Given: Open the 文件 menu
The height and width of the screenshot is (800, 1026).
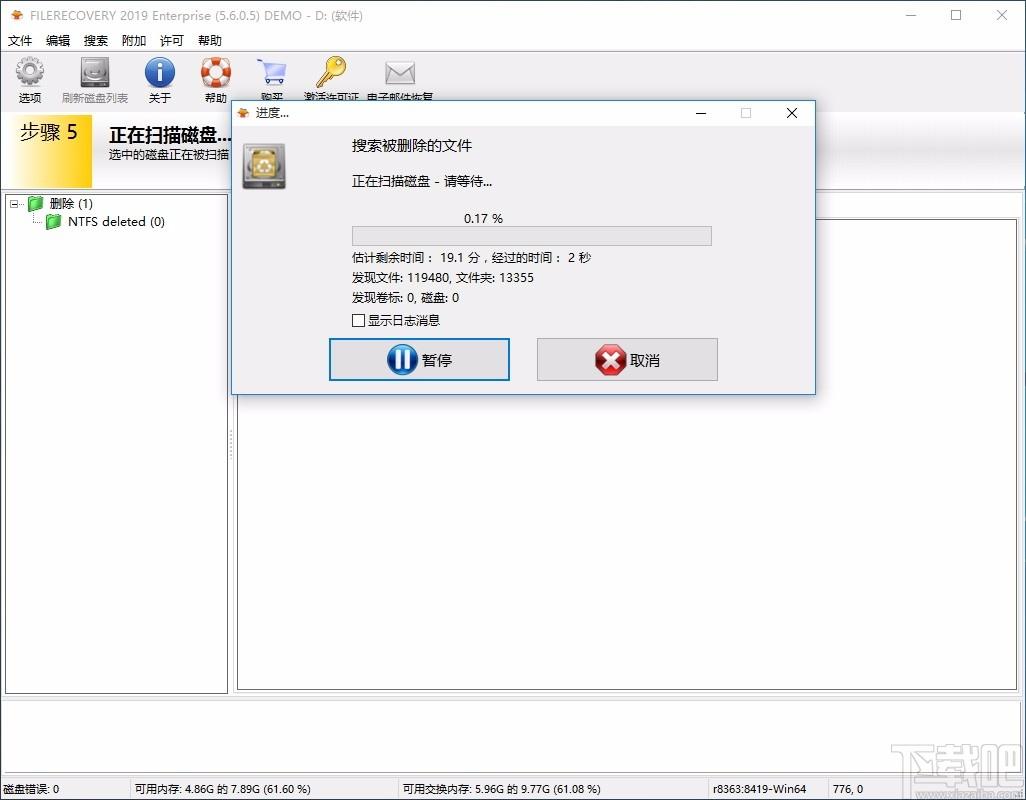Looking at the screenshot, I should pos(20,41).
